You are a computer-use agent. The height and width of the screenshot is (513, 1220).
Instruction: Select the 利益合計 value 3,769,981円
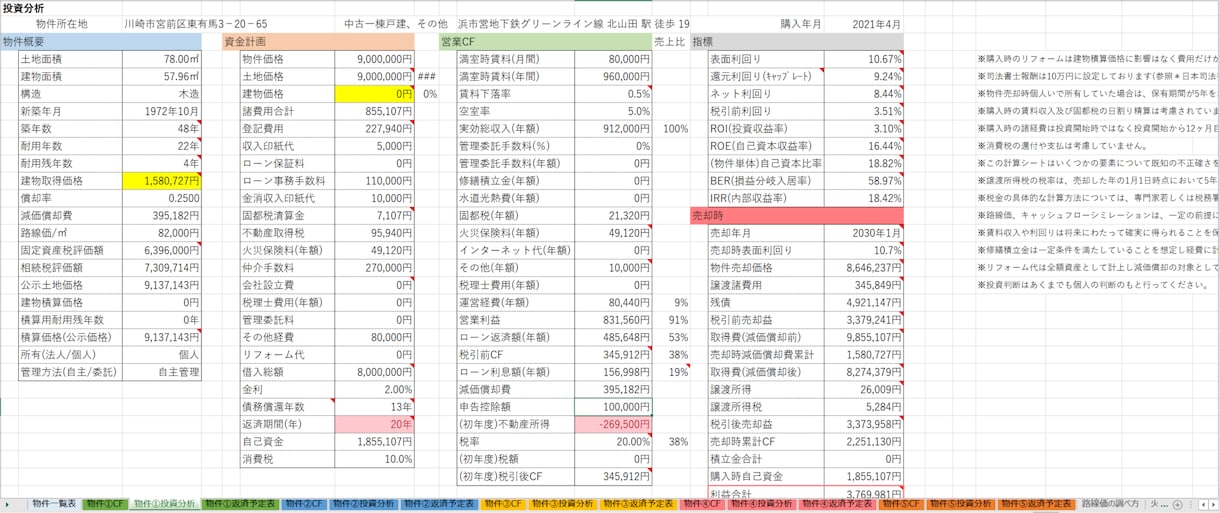(863, 493)
